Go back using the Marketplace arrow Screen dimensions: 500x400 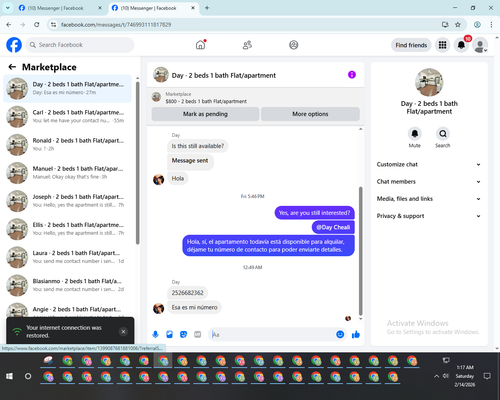click(12, 67)
